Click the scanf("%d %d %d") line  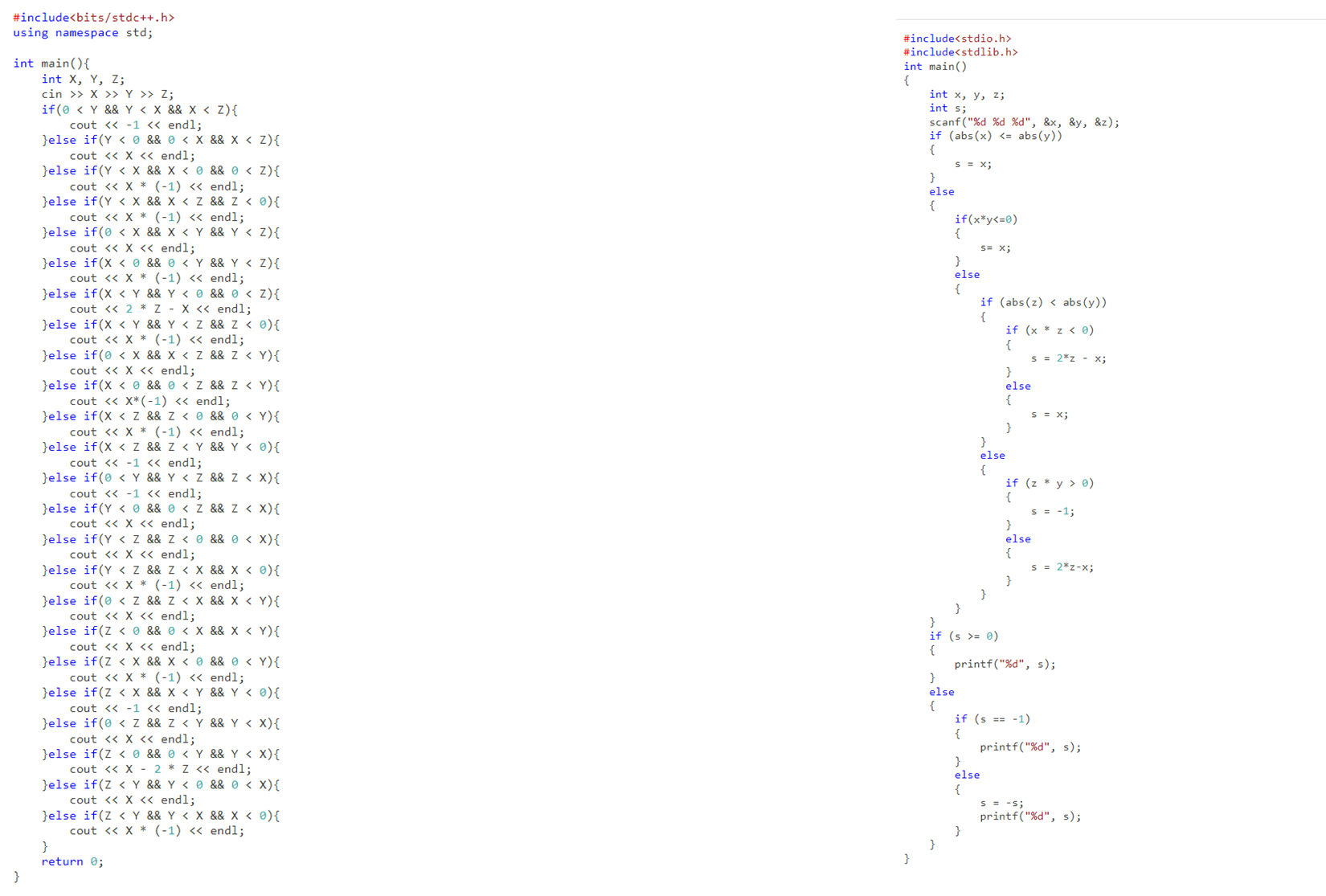click(x=1025, y=122)
